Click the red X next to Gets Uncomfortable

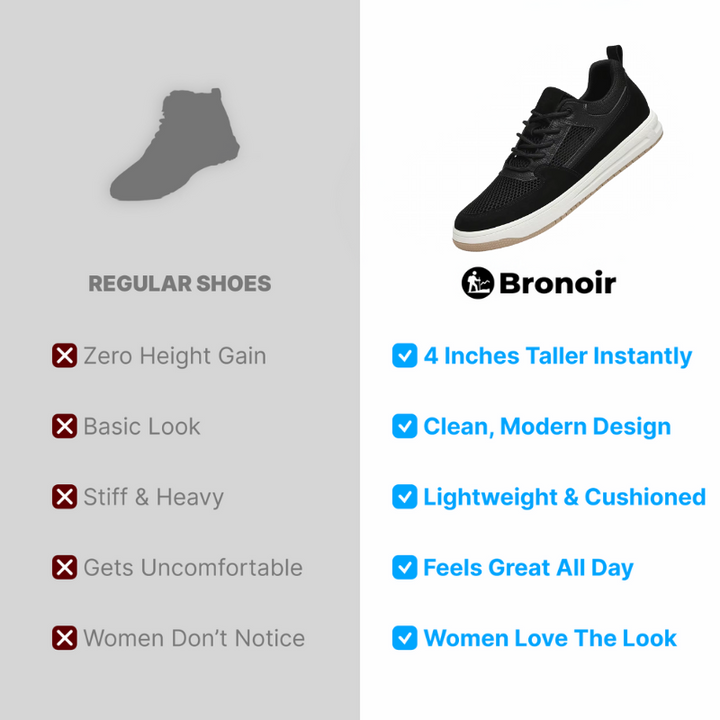(x=64, y=567)
